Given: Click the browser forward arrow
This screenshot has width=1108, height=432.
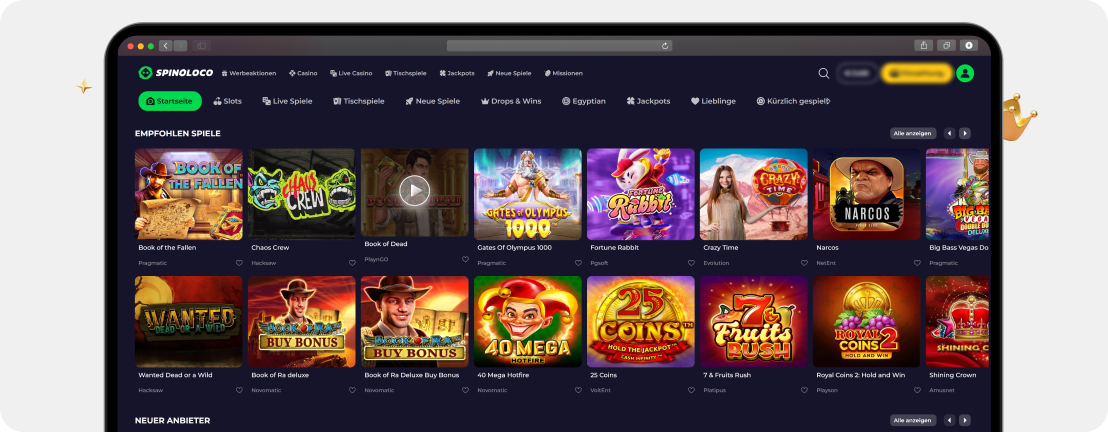Looking at the screenshot, I should click(x=180, y=46).
